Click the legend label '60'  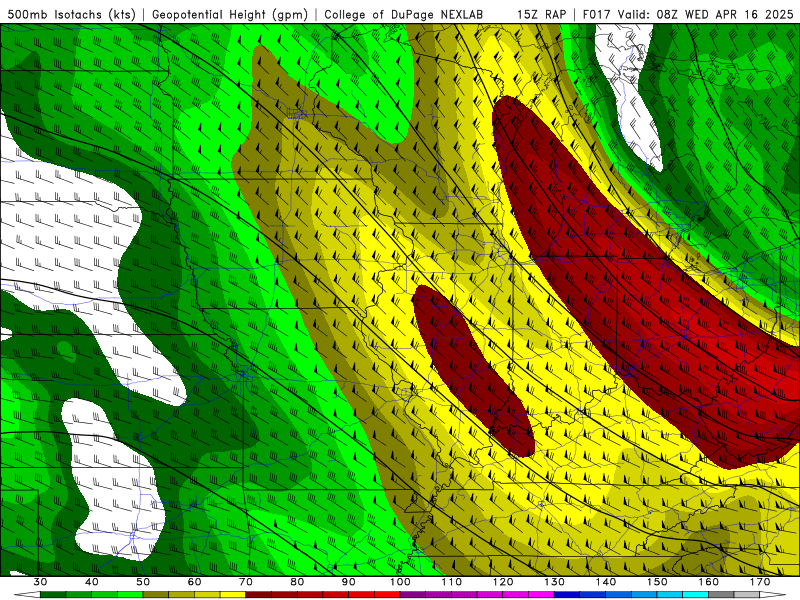tap(194, 582)
